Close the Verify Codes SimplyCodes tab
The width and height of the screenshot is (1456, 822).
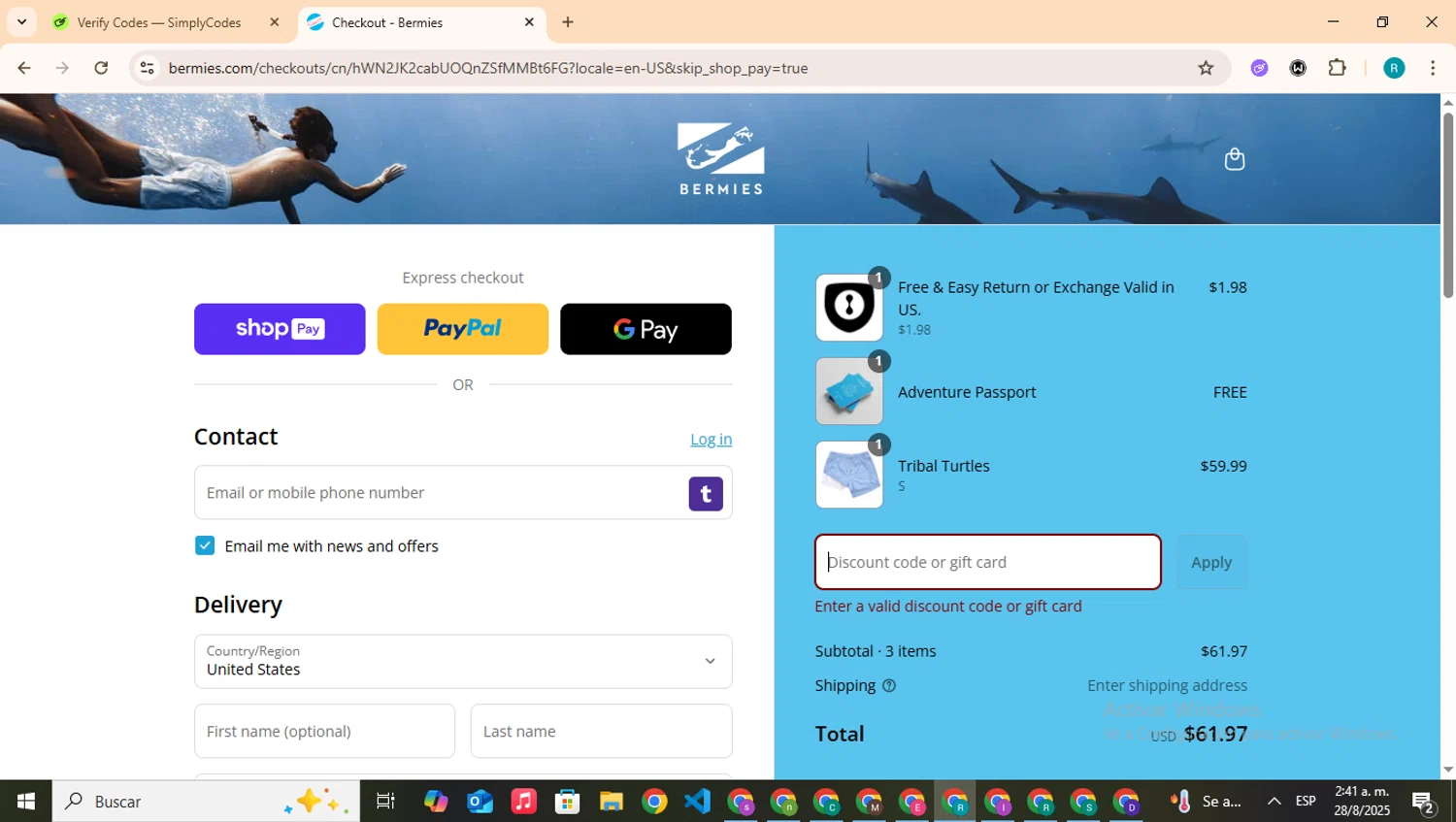coord(274,22)
